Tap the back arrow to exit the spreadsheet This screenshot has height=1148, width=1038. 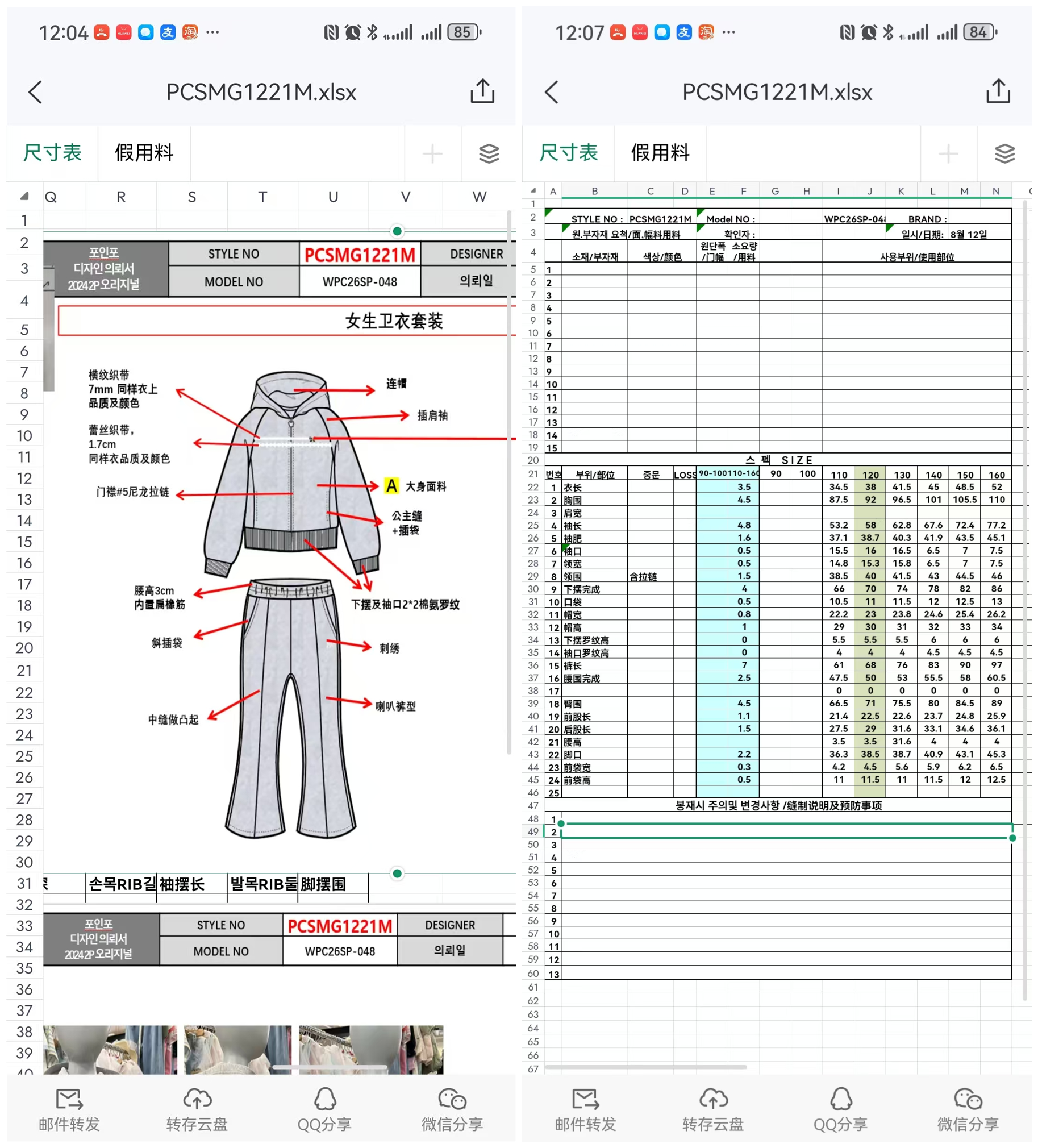[x=35, y=91]
